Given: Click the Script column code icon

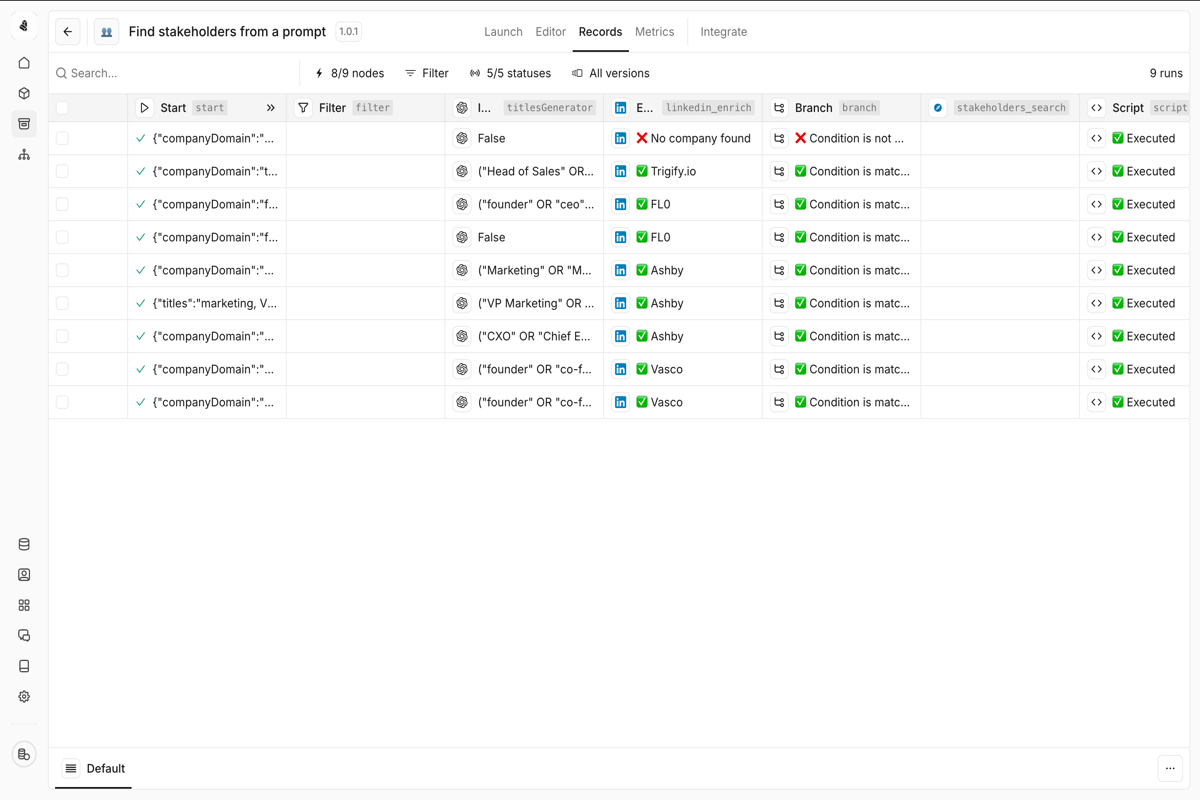Looking at the screenshot, I should (x=1097, y=108).
